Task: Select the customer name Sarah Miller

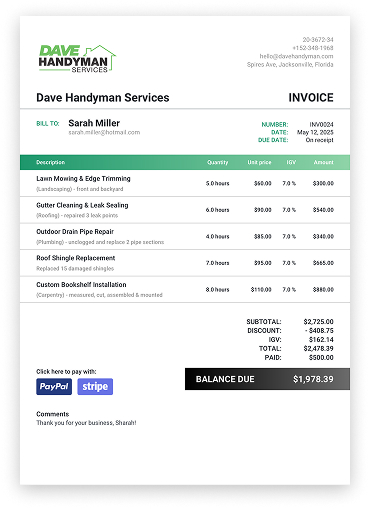Action: pos(94,123)
